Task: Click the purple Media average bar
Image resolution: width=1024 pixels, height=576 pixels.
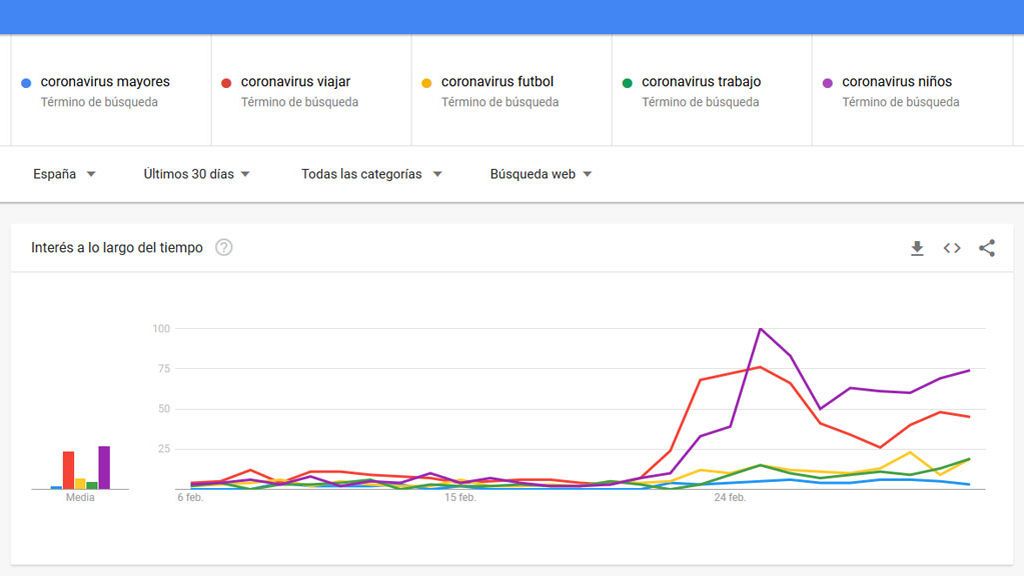Action: [104, 468]
